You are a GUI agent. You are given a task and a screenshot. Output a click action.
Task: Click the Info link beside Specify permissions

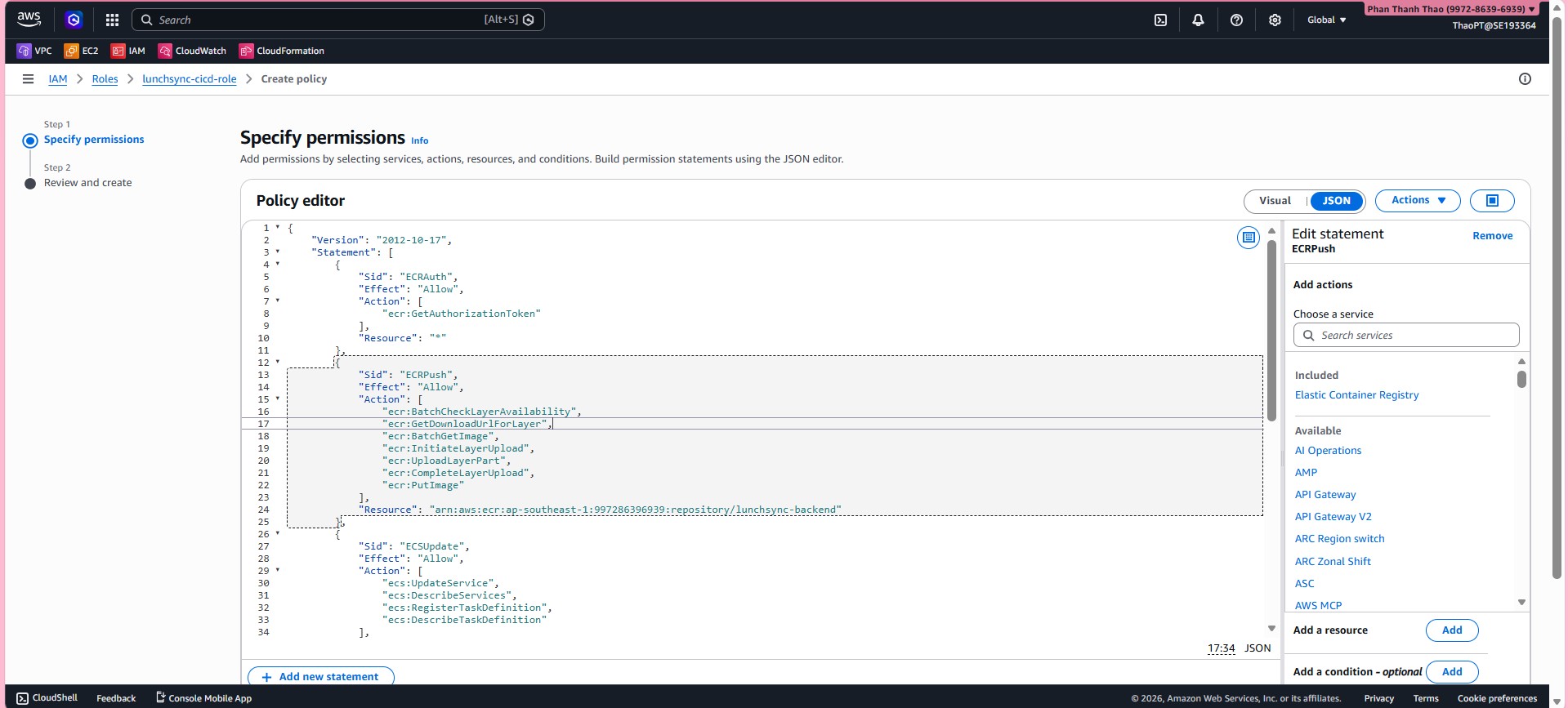coord(419,140)
